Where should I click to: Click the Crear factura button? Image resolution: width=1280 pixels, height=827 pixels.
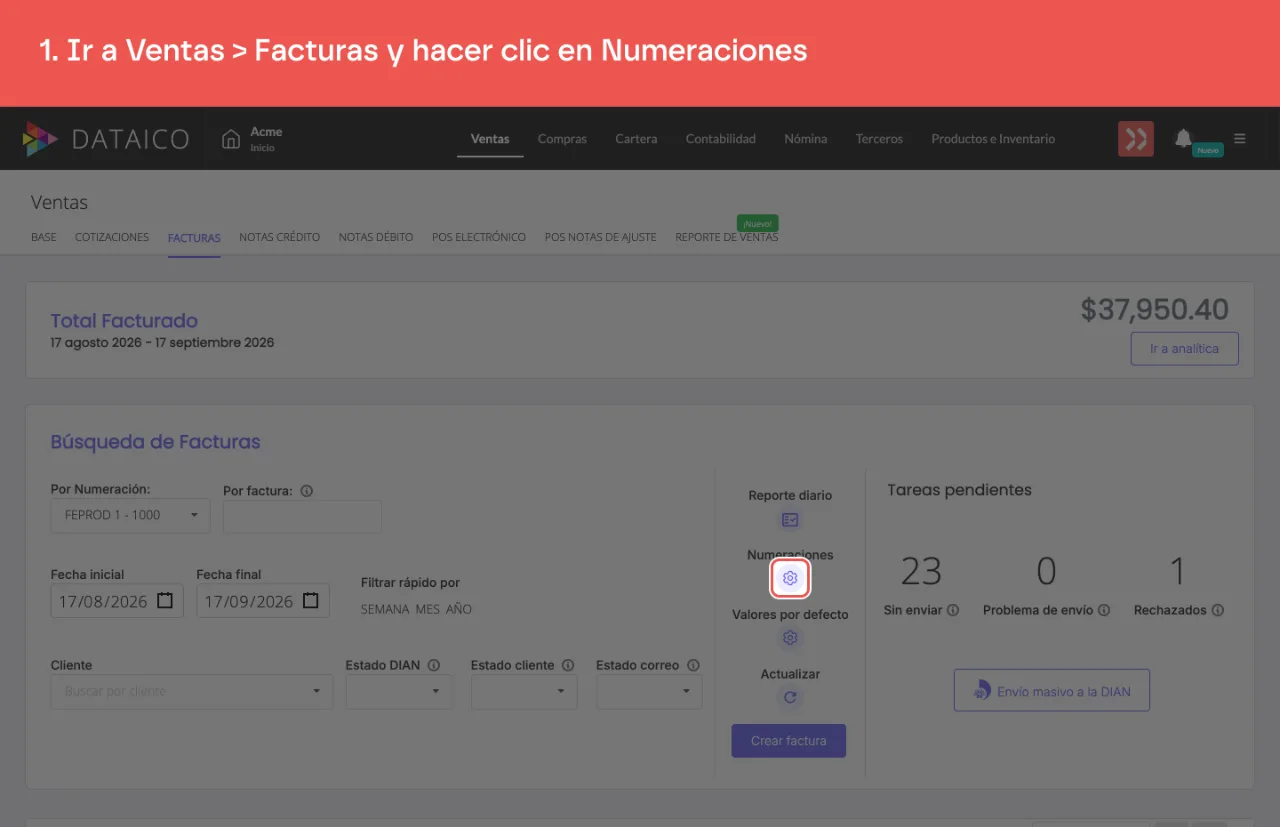tap(789, 741)
